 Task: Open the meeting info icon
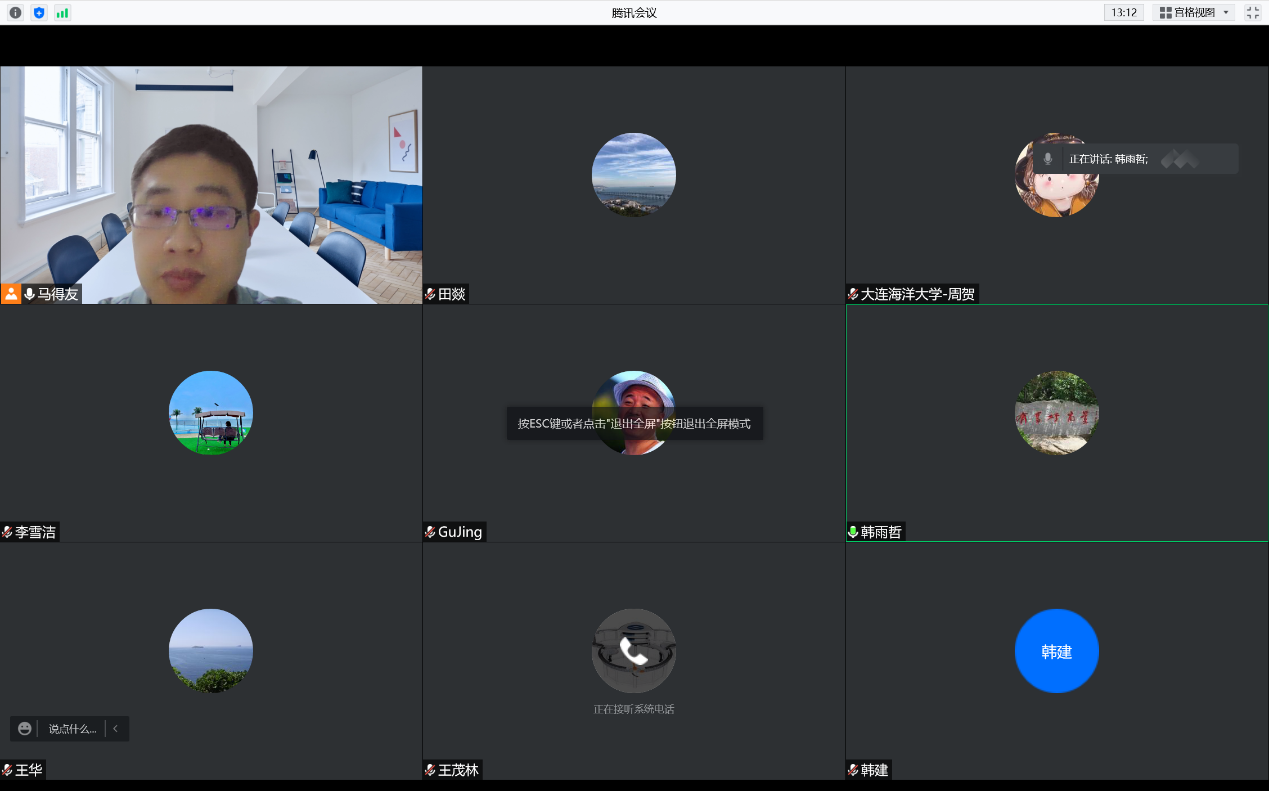[x=15, y=13]
